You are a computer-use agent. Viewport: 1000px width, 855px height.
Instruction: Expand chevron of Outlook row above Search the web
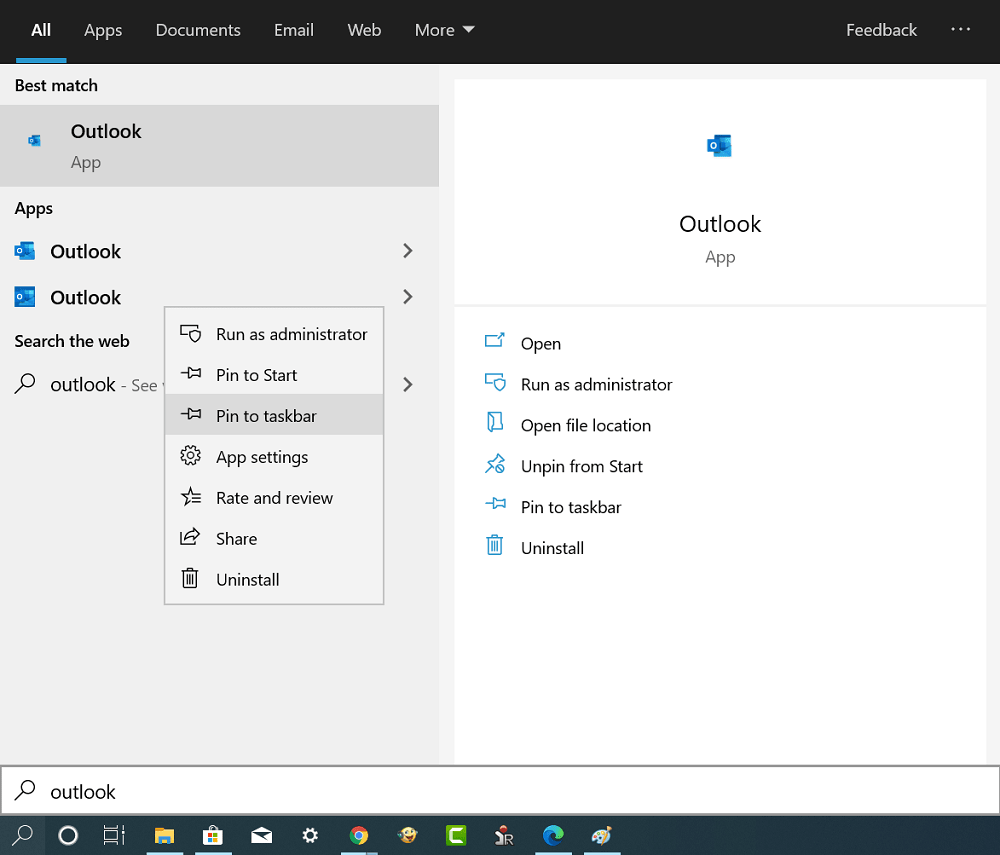click(x=408, y=297)
